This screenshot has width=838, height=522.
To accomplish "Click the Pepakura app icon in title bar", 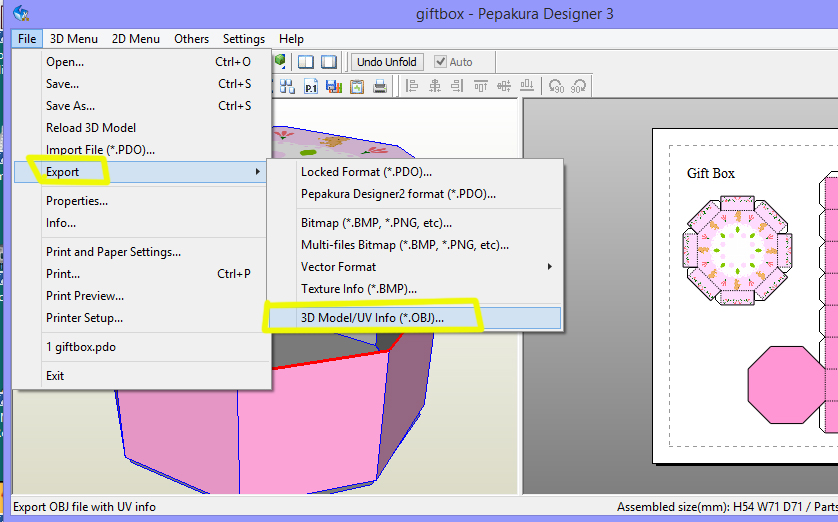I will tap(21, 13).
